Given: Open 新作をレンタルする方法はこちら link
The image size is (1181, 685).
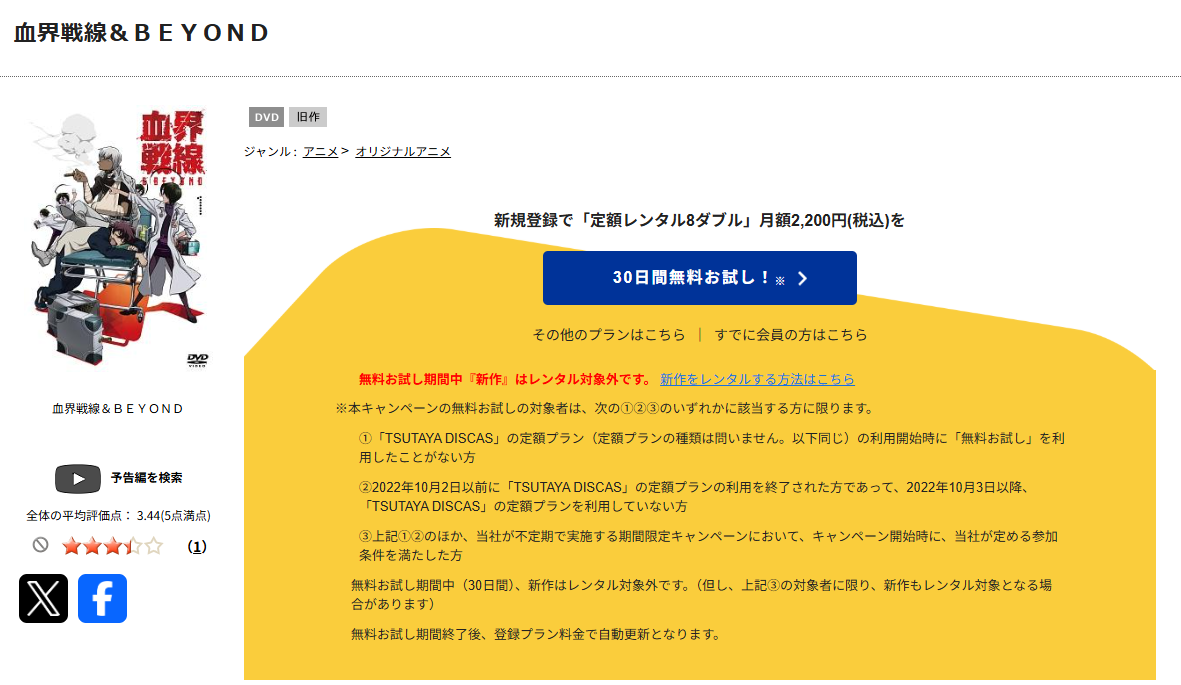Looking at the screenshot, I should click(757, 379).
